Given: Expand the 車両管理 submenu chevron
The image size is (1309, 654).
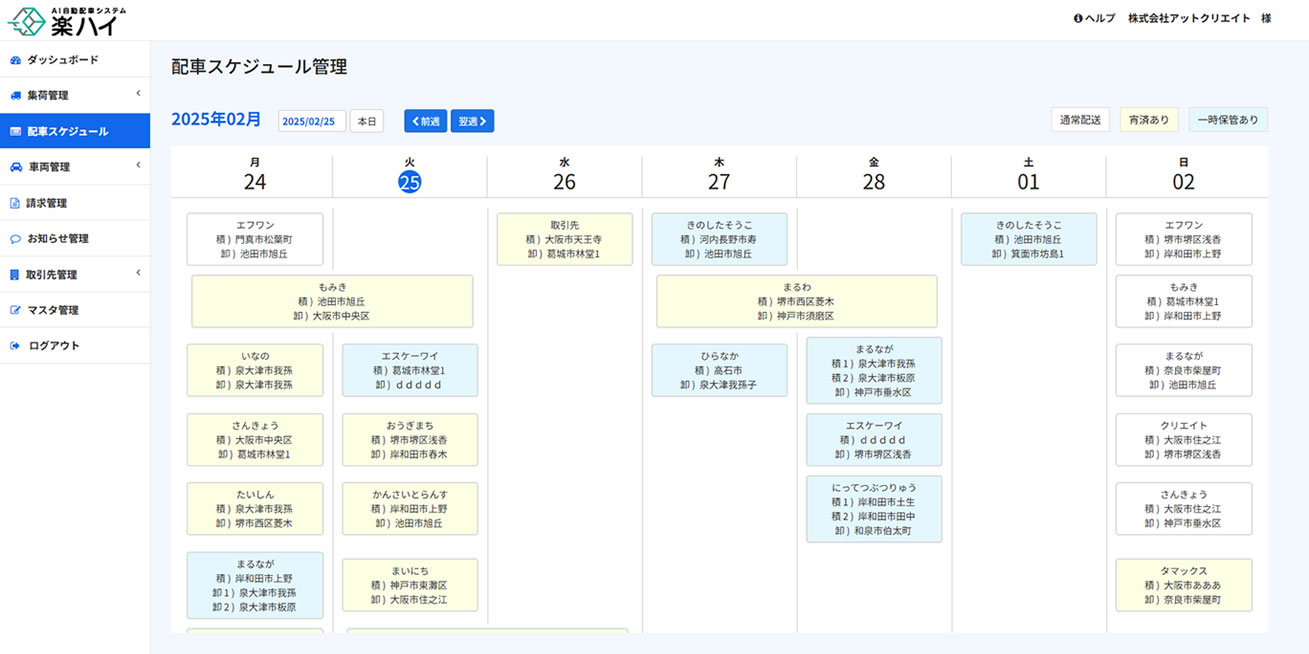Looking at the screenshot, I should (x=138, y=166).
